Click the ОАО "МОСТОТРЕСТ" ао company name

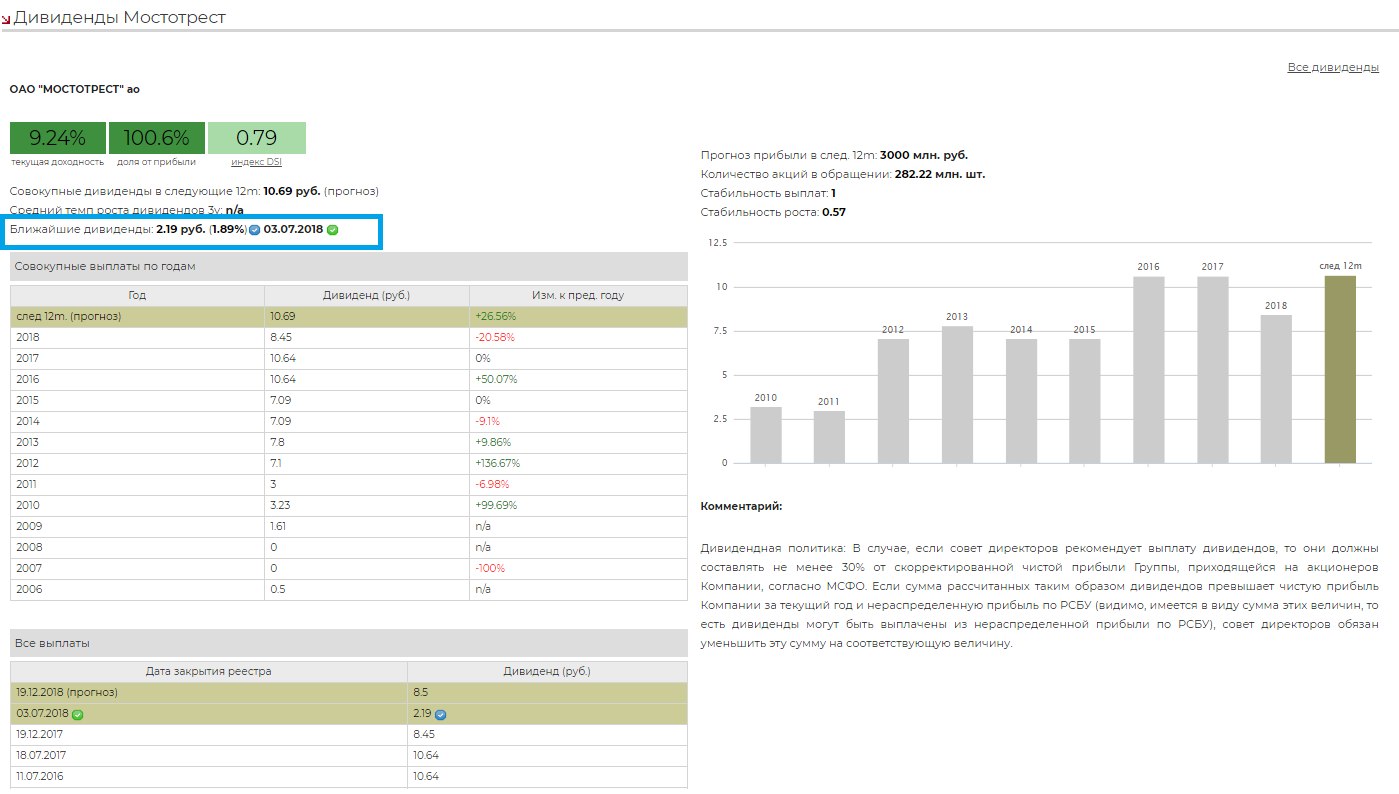75,89
